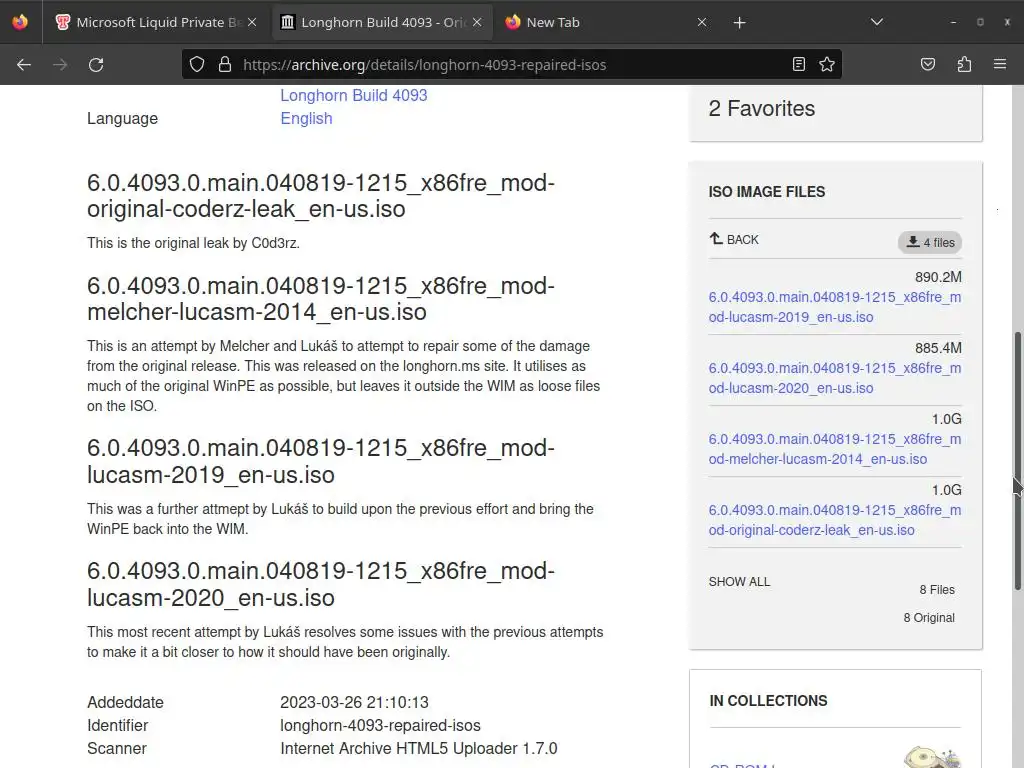Viewport: 1024px width, 768px height.
Task: Close the Longhorn Build 4093 tab
Action: click(x=477, y=22)
